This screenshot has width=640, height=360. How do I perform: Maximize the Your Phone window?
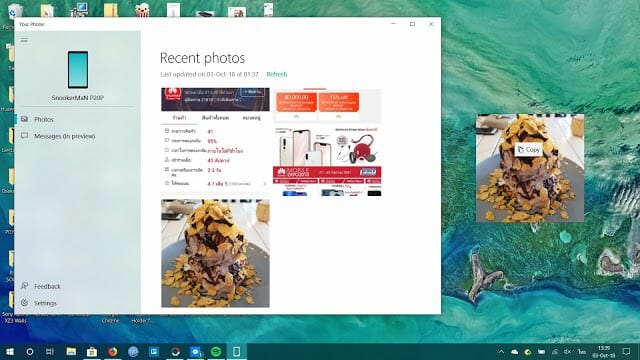click(412, 24)
